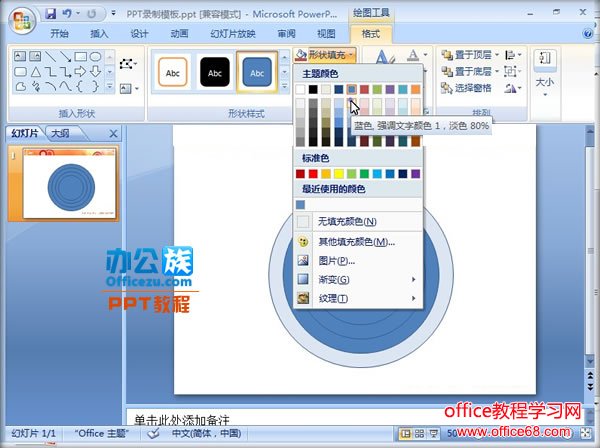Go to the 动画 tab
The image size is (600, 448).
pos(179,34)
